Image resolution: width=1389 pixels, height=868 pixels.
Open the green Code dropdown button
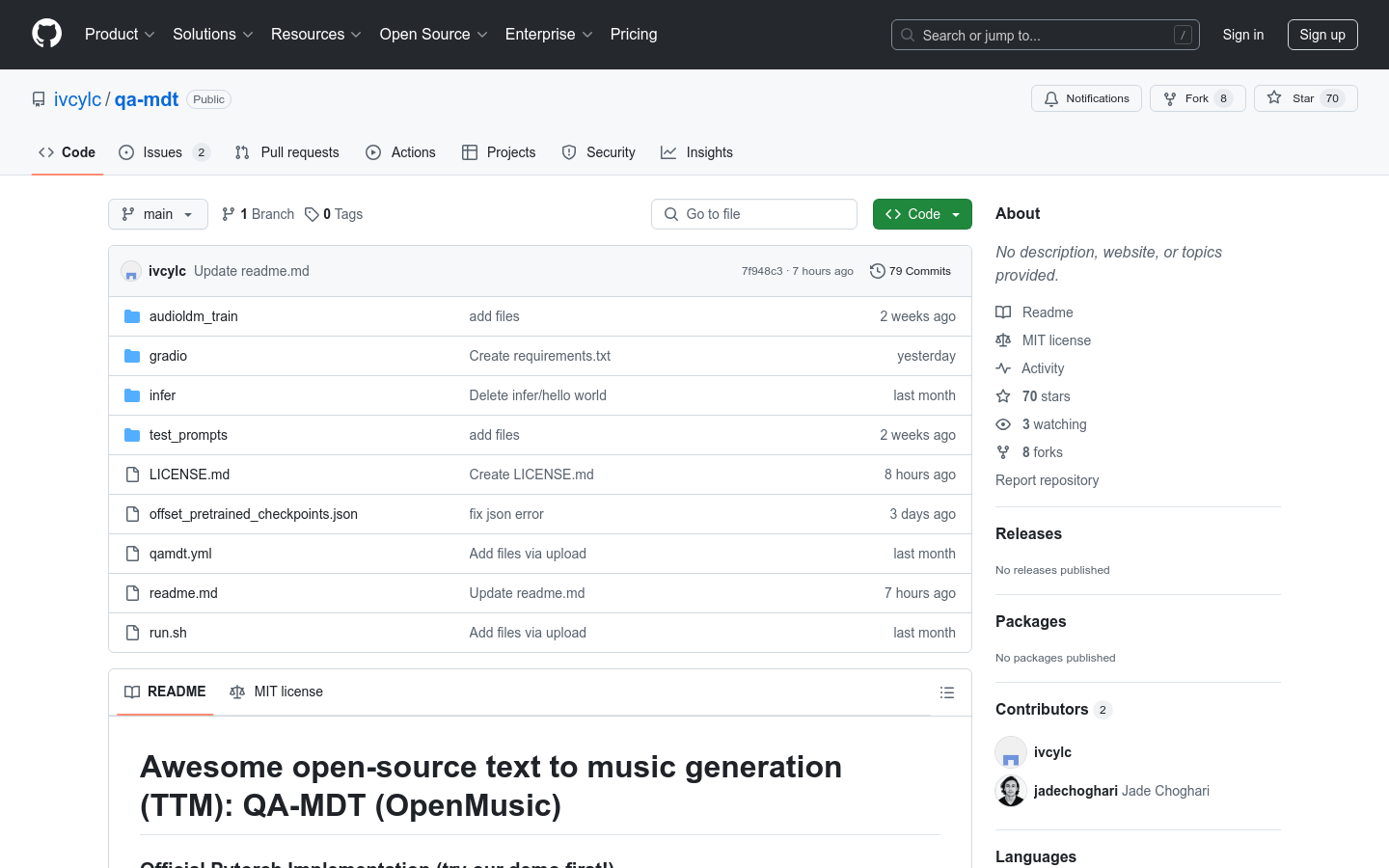(x=922, y=214)
